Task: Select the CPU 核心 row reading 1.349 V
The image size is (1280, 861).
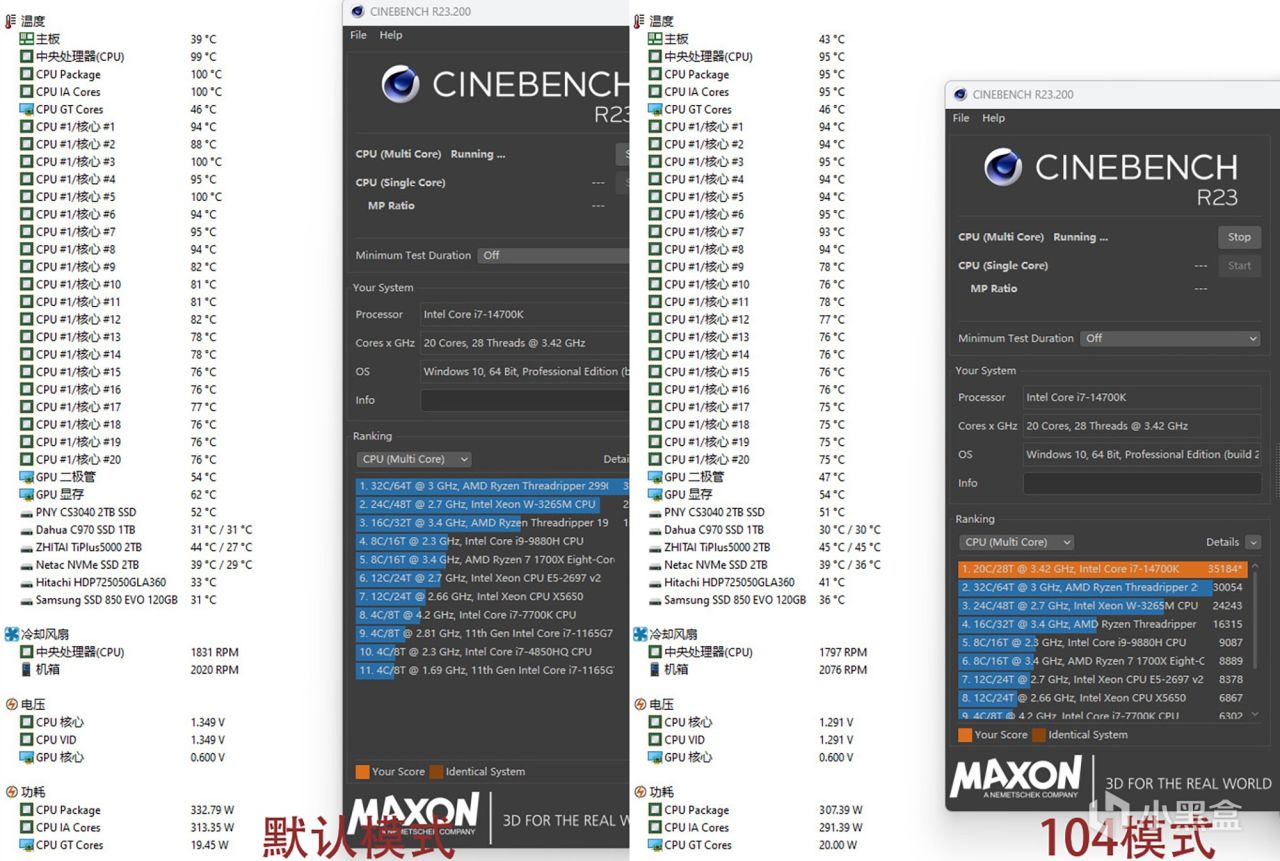Action: [x=123, y=722]
